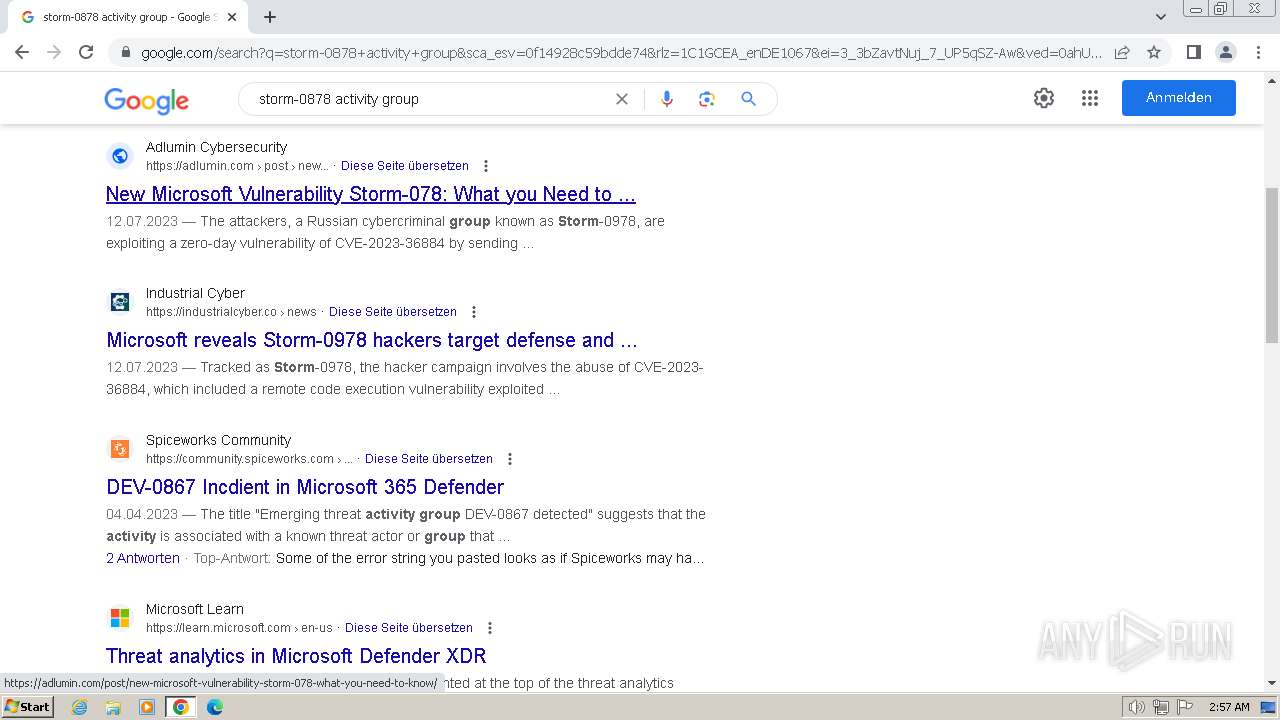The width and height of the screenshot is (1280, 720).
Task: Toggle the browser side panel
Action: 1193,52
